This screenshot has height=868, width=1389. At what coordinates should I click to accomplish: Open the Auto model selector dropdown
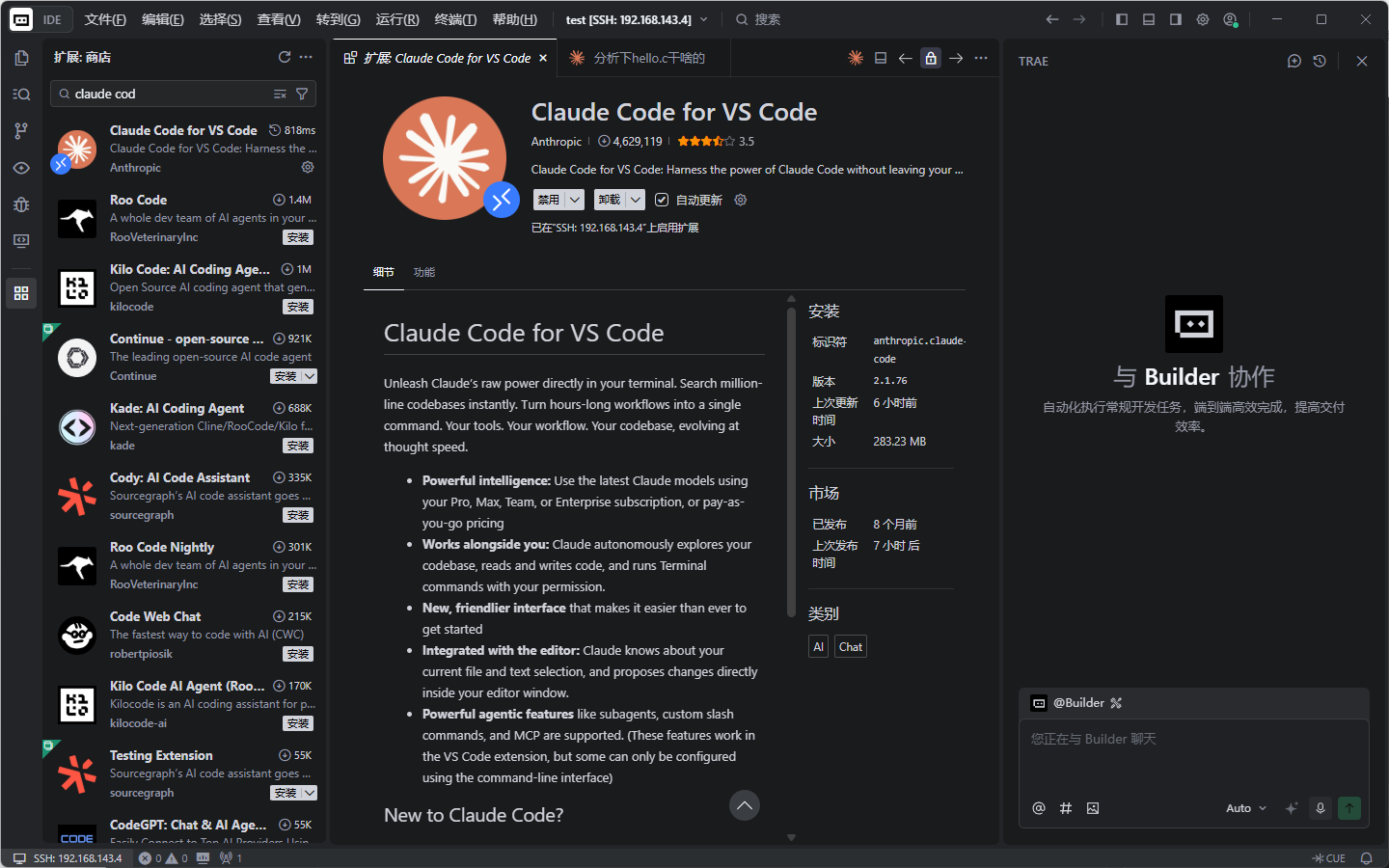[1245, 808]
